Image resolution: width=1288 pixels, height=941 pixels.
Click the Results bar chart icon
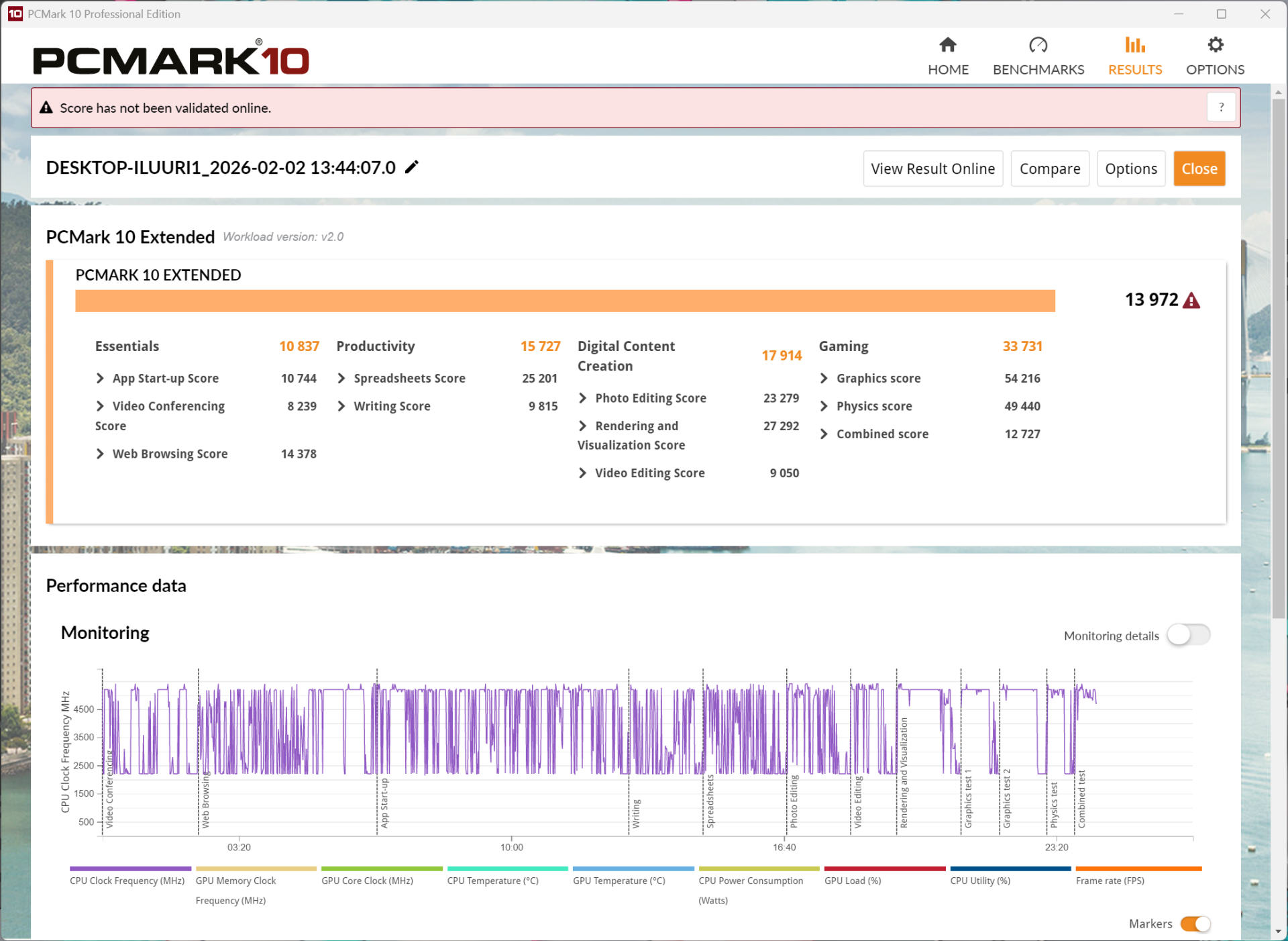1134,45
